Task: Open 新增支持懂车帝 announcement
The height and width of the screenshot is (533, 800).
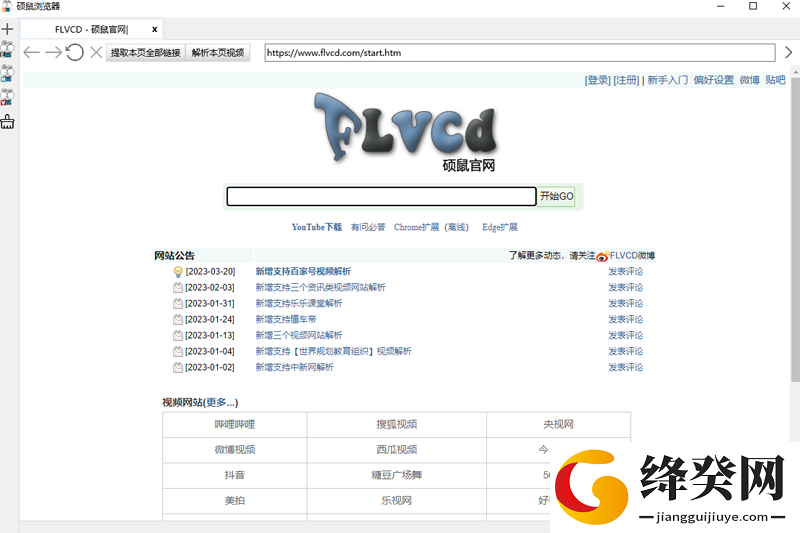Action: pos(286,319)
